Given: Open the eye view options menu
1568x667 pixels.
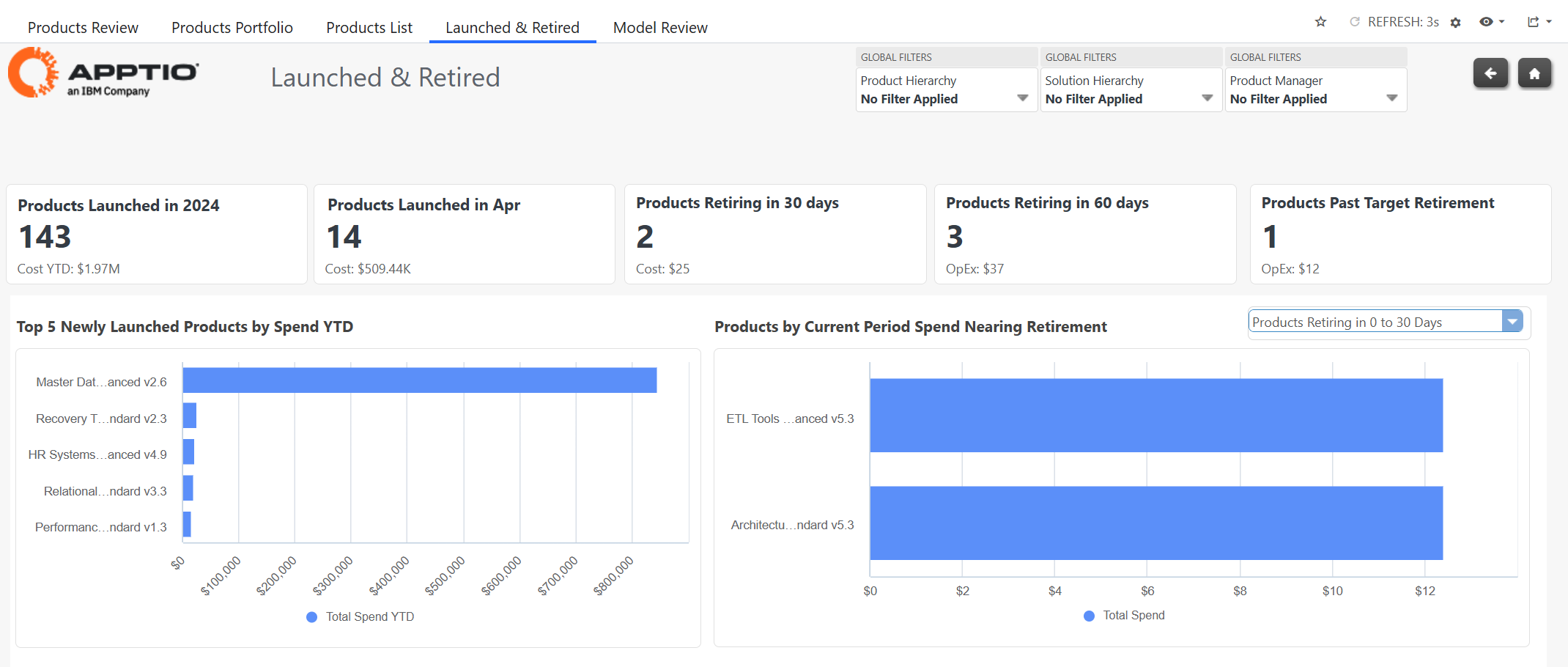Looking at the screenshot, I should 1490,22.
